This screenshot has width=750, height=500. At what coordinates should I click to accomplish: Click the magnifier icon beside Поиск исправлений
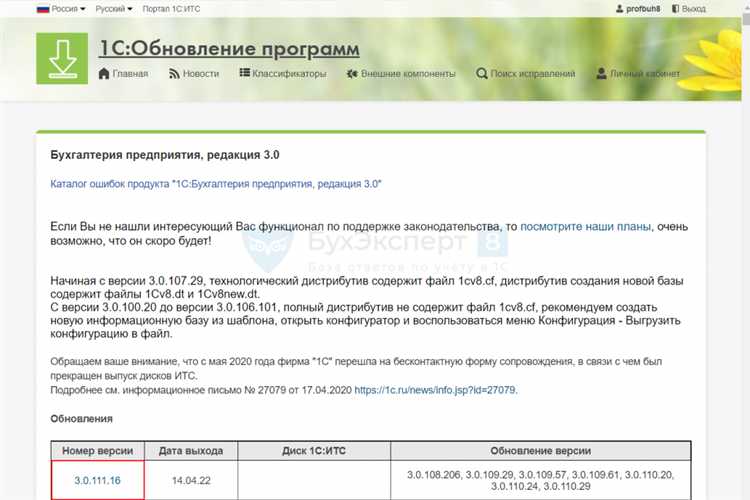[482, 74]
